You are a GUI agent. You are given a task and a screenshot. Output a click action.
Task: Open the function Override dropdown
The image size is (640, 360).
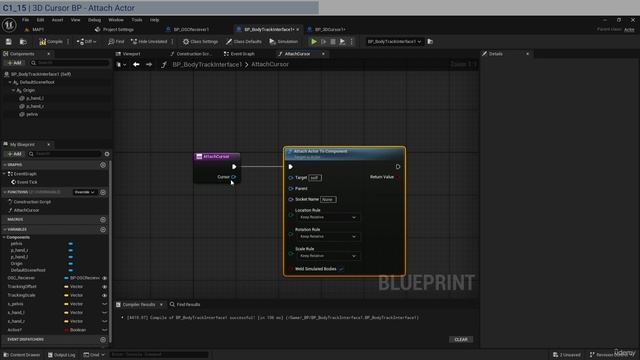[x=85, y=192]
